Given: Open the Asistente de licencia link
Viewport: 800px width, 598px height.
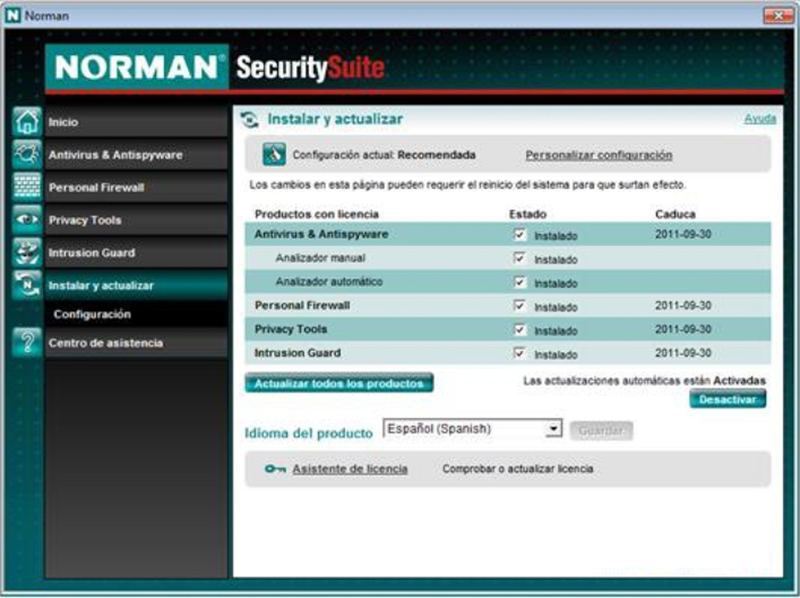Looking at the screenshot, I should point(350,469).
